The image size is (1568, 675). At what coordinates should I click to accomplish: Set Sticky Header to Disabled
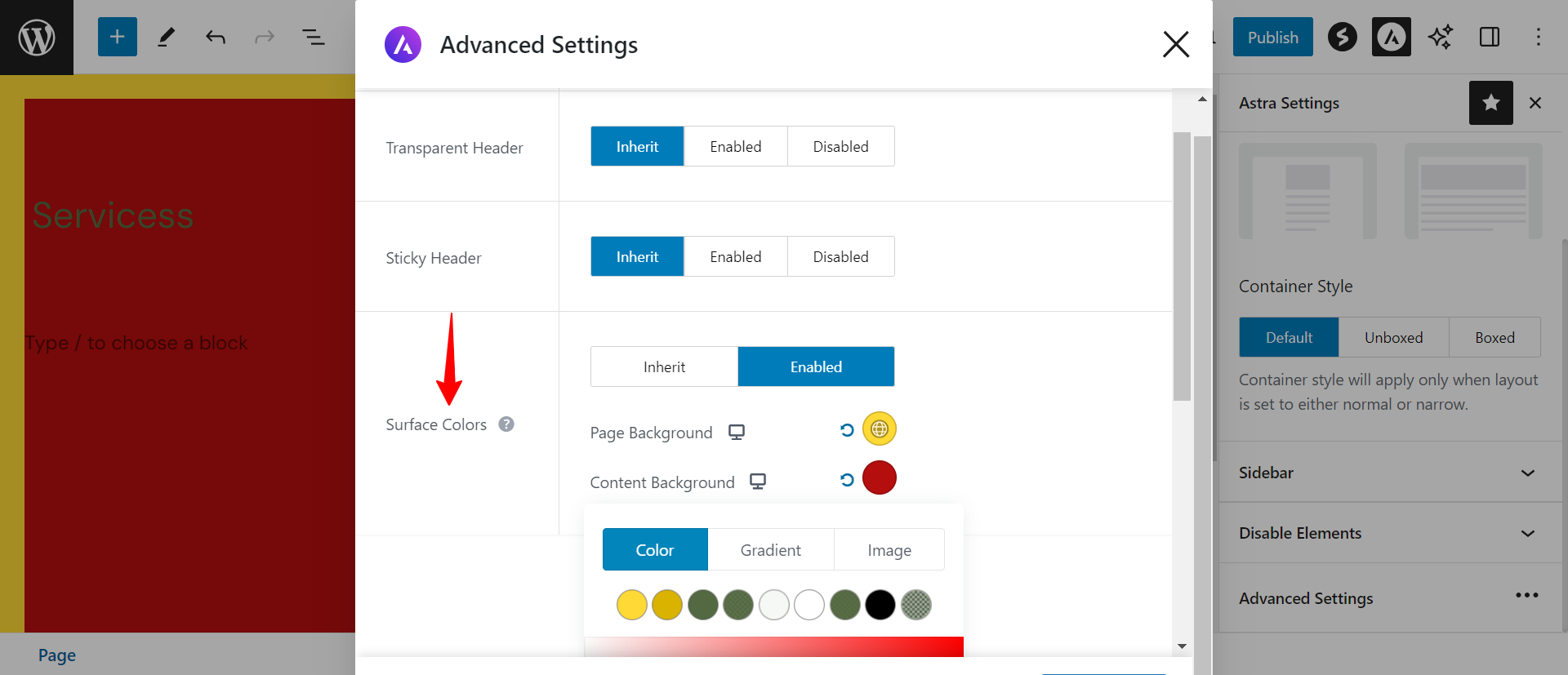click(840, 257)
